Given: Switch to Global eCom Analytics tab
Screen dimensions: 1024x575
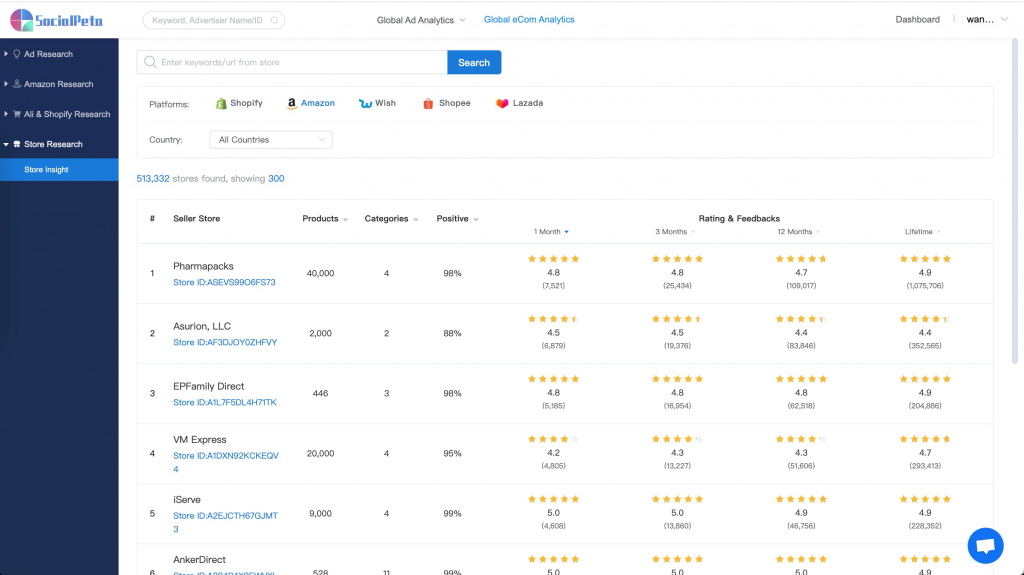Looking at the screenshot, I should click(529, 20).
